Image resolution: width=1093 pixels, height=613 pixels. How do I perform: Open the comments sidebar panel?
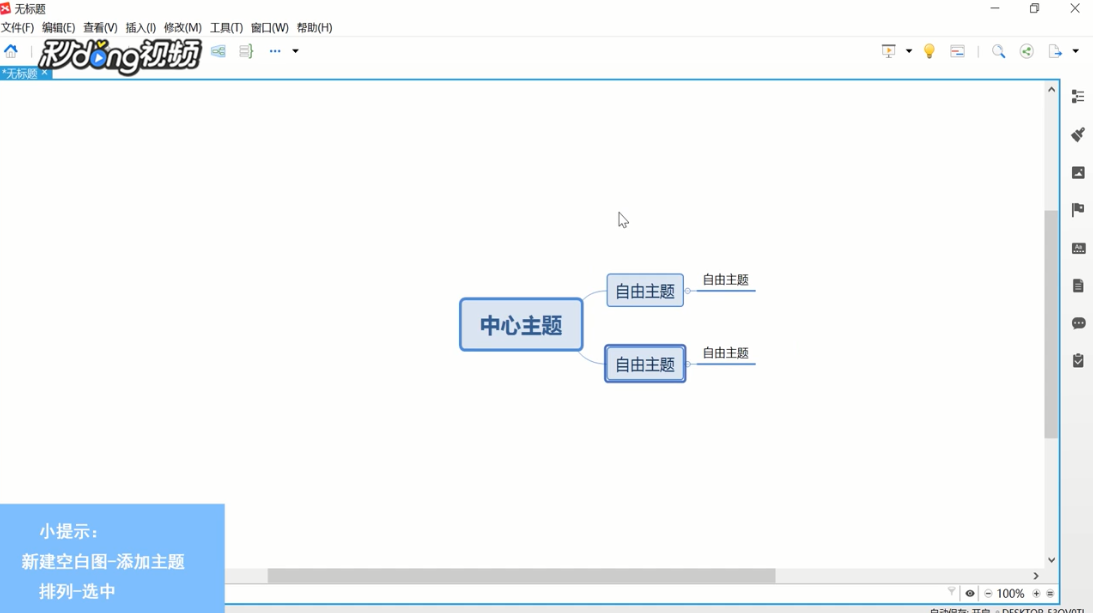coord(1078,323)
